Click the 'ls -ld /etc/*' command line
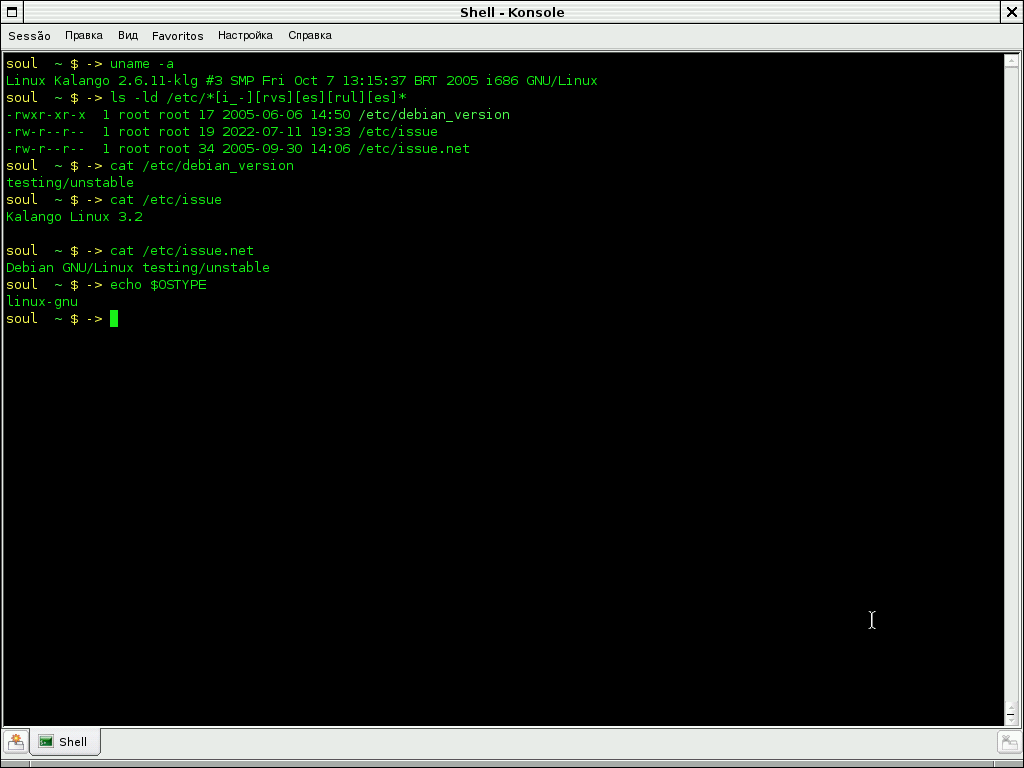This screenshot has width=1024, height=768. [x=258, y=97]
